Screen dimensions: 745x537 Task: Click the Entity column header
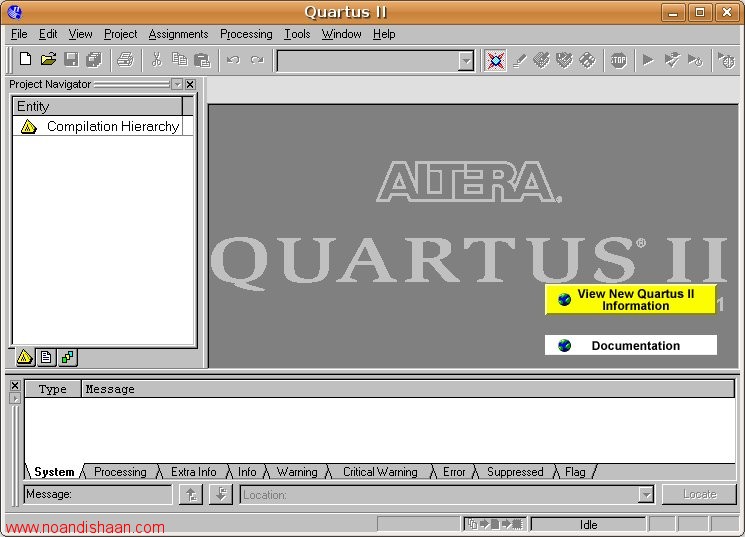[97, 106]
